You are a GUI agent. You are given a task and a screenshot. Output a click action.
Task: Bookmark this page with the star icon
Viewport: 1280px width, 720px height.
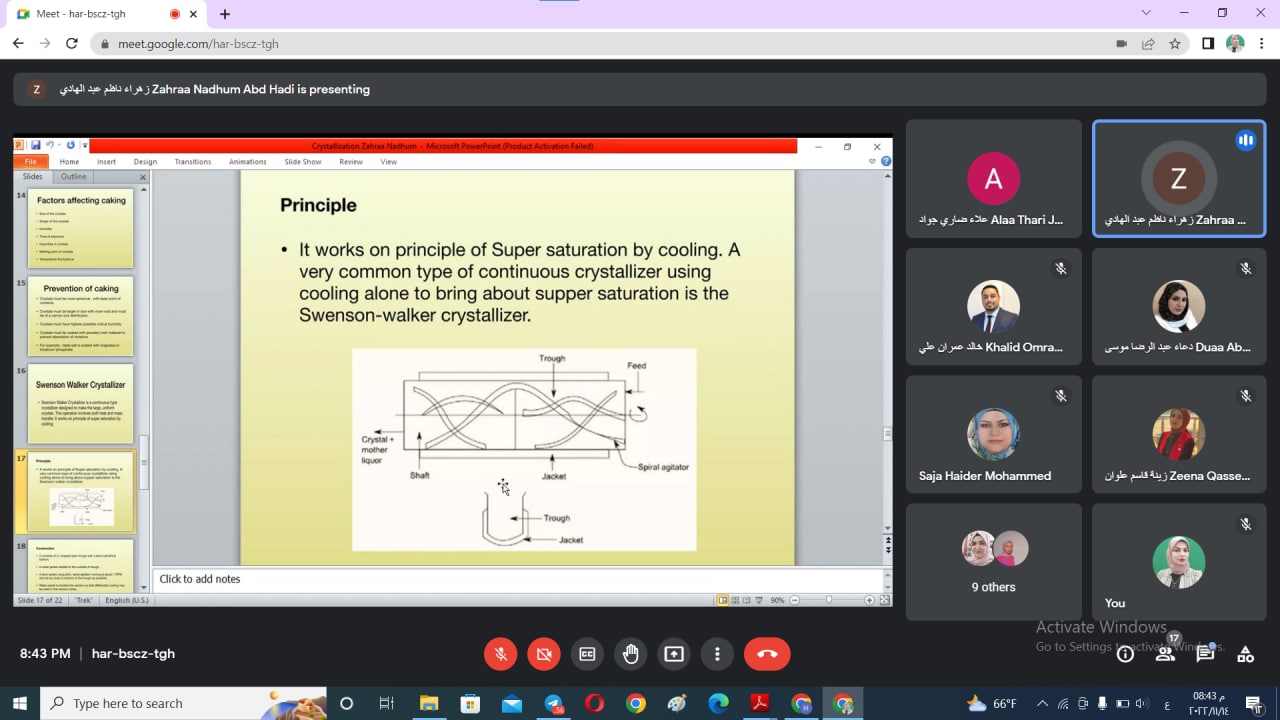point(1175,44)
